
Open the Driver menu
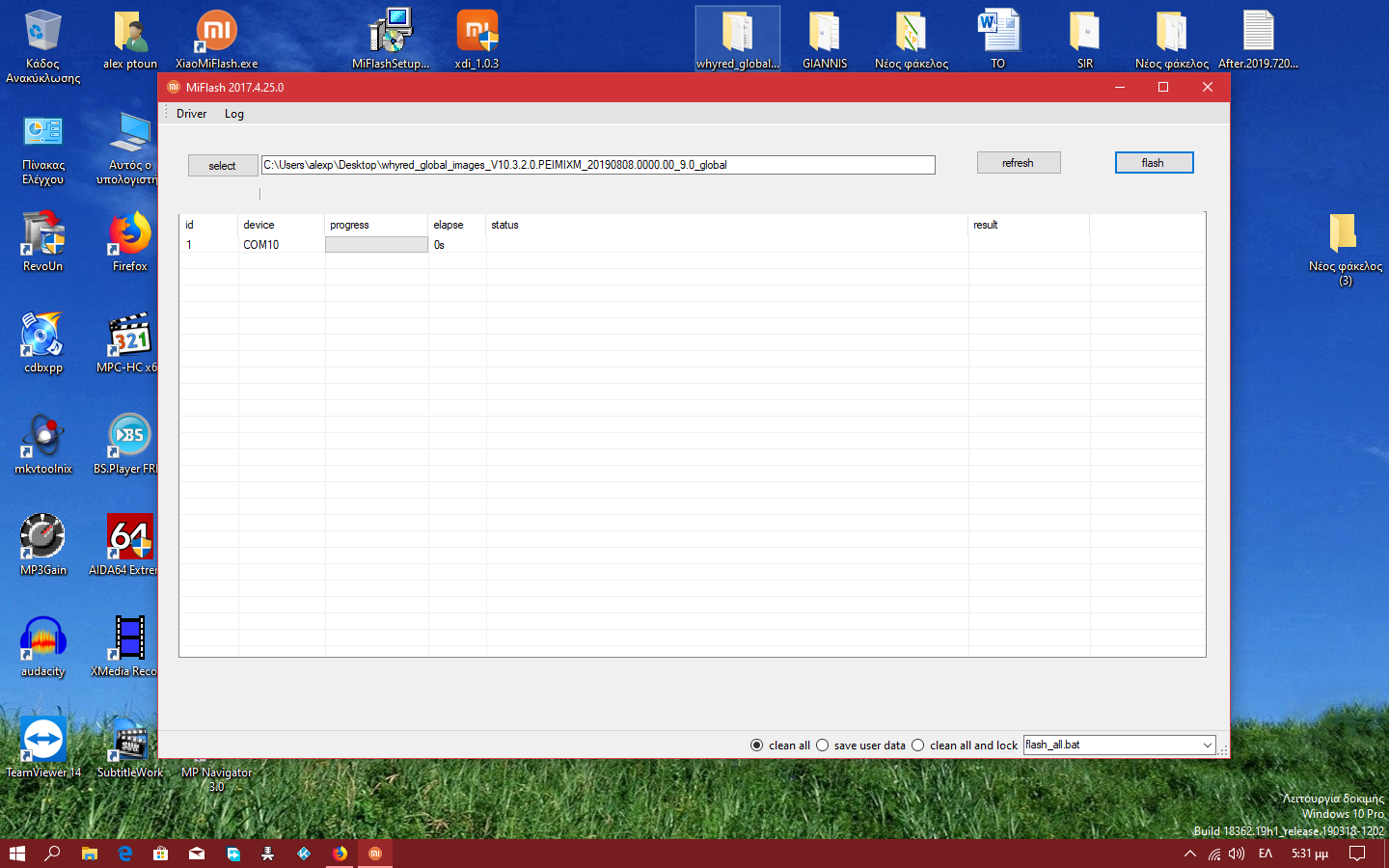[x=191, y=114]
